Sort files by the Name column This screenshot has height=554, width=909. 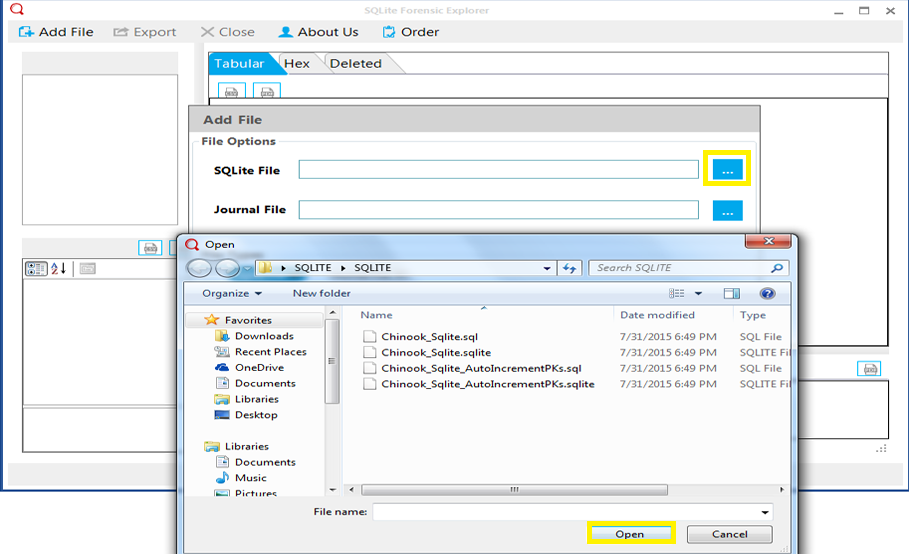[x=376, y=315]
